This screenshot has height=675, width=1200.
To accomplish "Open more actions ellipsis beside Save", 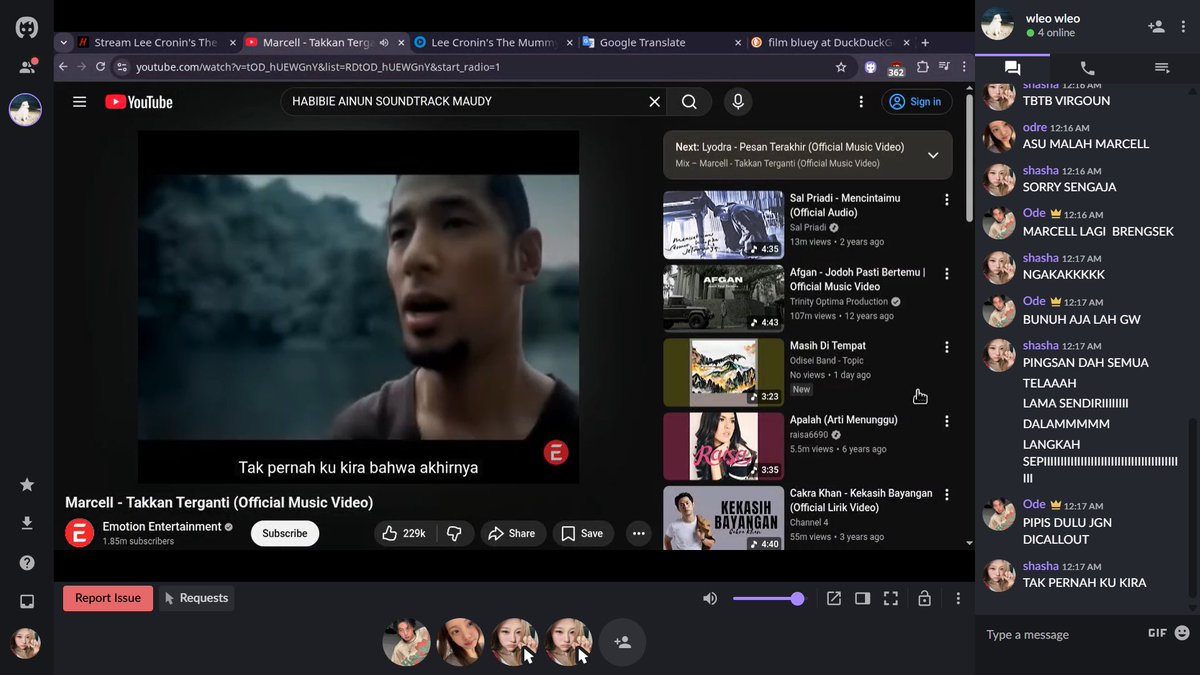I will pos(638,534).
